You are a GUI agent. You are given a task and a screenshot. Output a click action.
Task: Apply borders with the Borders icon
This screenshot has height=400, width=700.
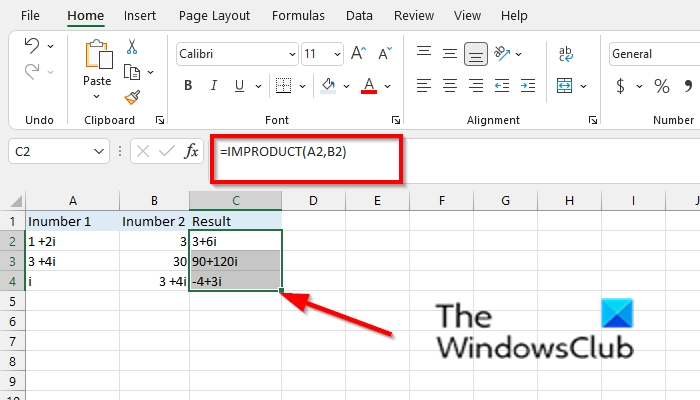[283, 85]
